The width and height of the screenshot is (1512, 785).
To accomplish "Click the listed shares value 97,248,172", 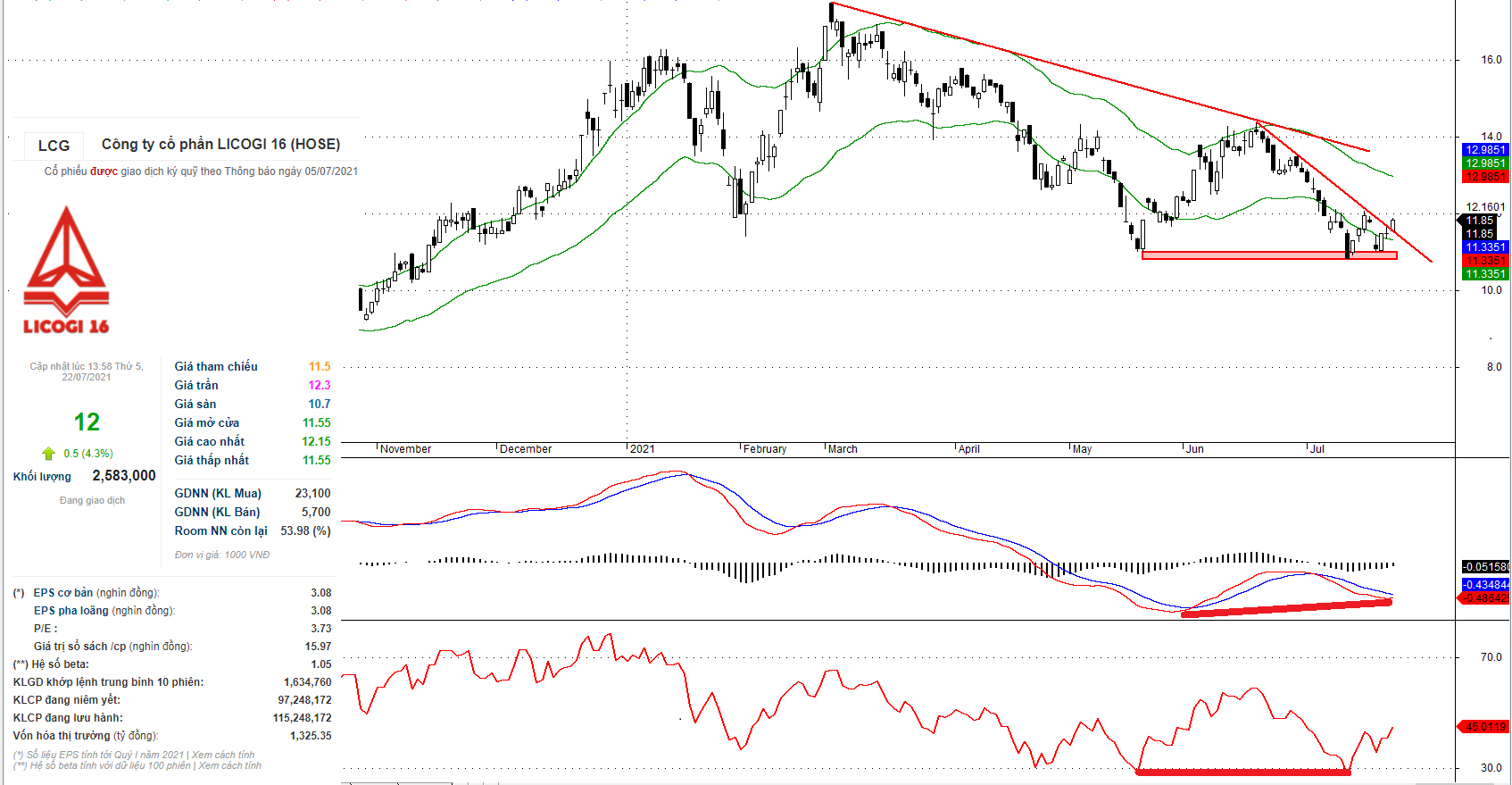I will pyautogui.click(x=304, y=700).
